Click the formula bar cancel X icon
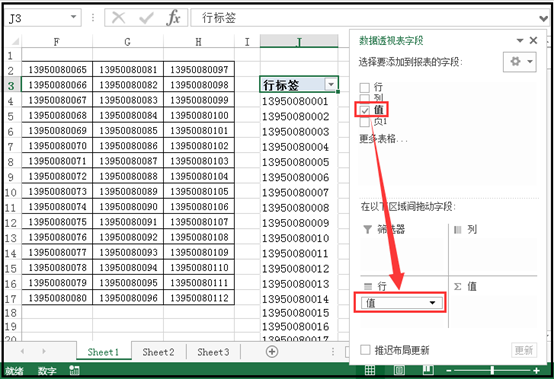Image resolution: width=554 pixels, height=379 pixels. [x=118, y=17]
